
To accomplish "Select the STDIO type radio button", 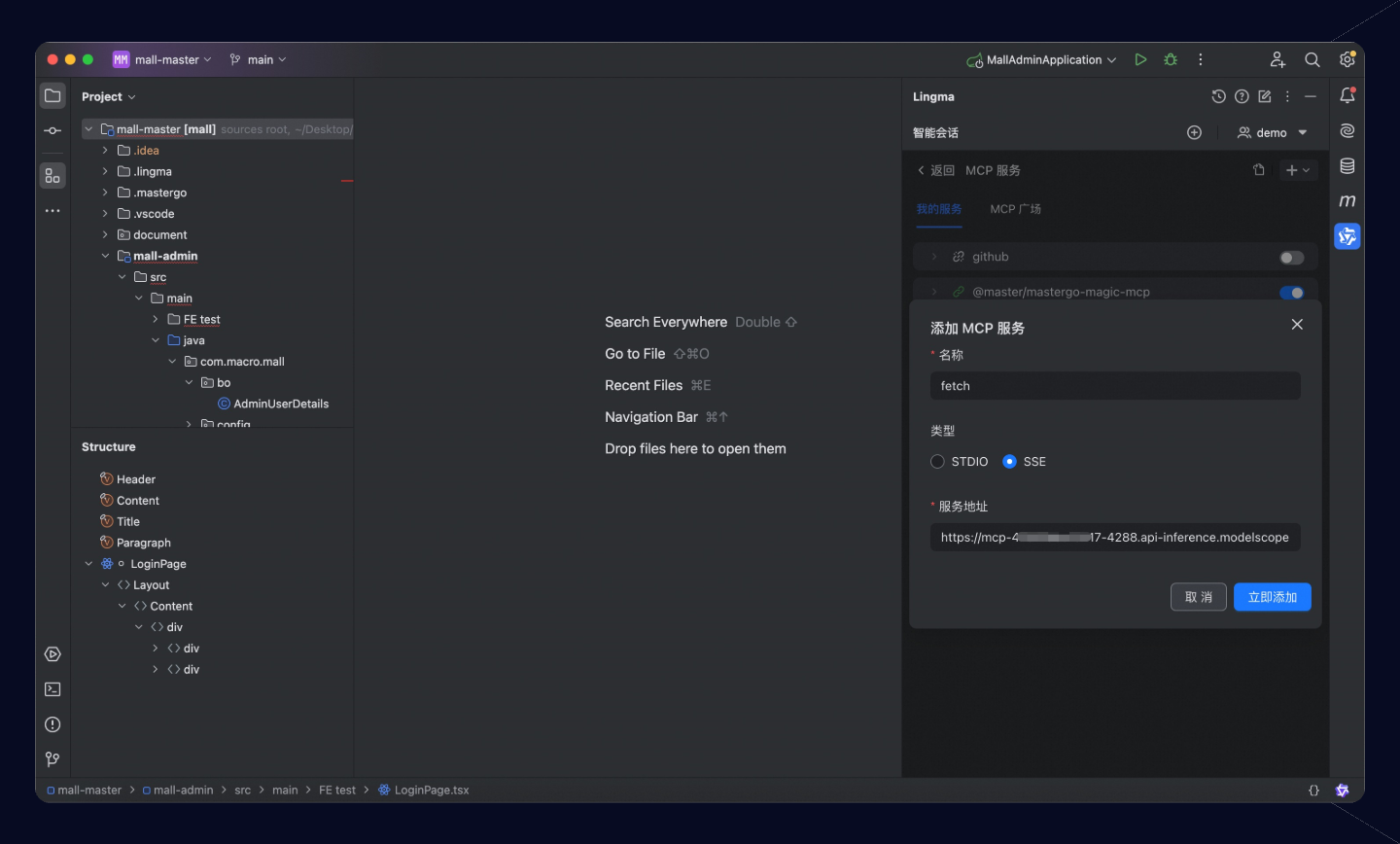I will click(937, 462).
